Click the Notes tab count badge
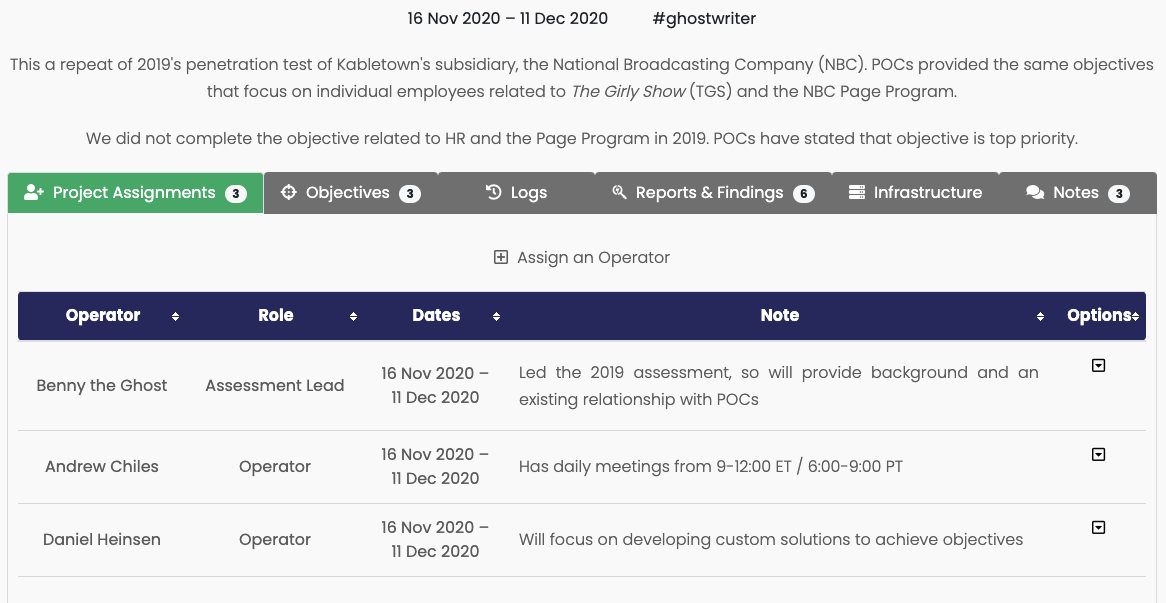This screenshot has width=1166, height=603. [1120, 194]
